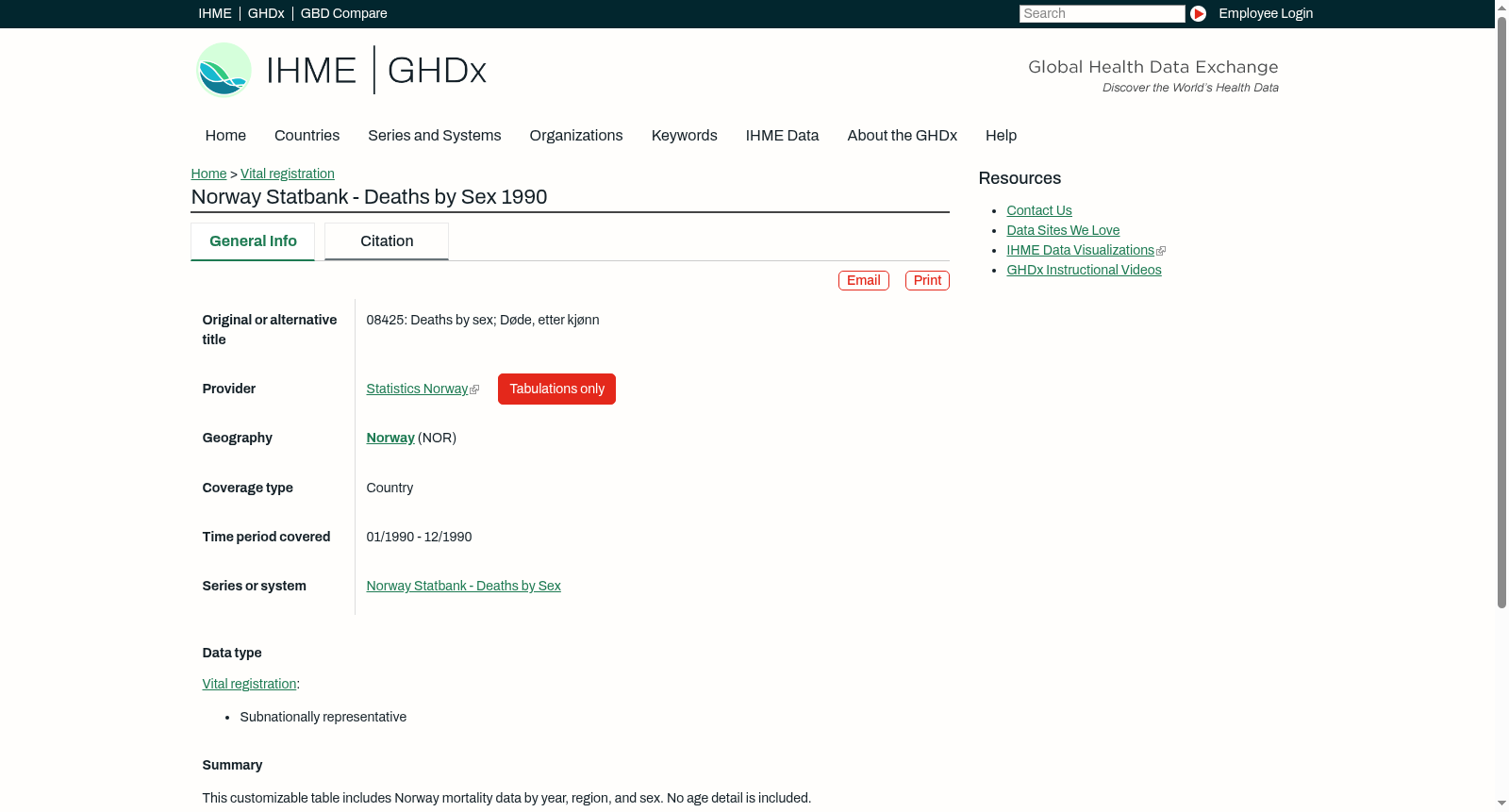
Task: Click the scrollbar up arrow
Action: (1502, 7)
